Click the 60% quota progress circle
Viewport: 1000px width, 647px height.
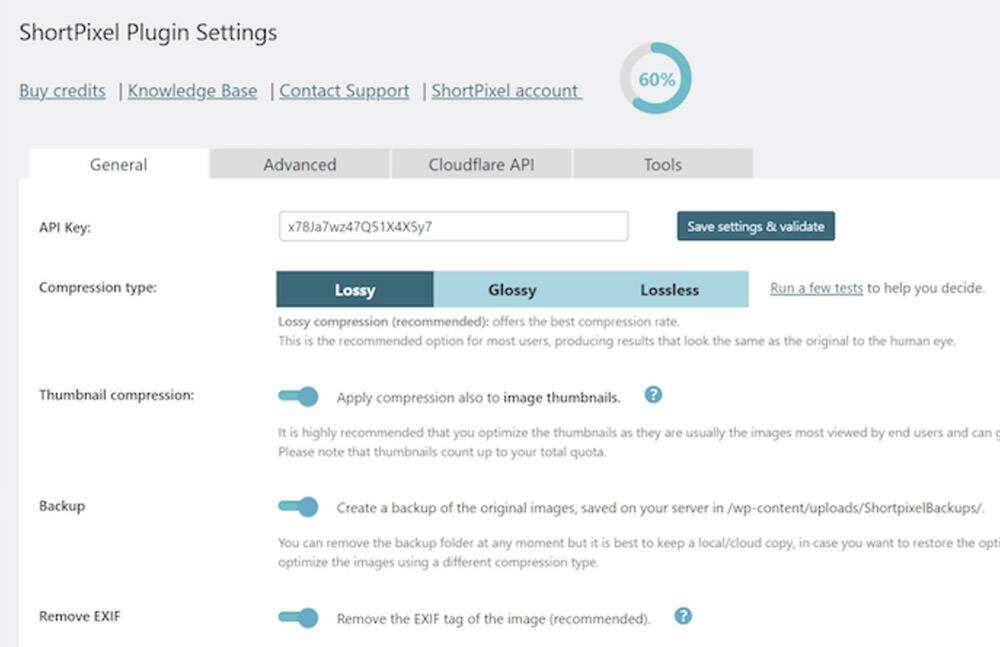pos(656,79)
